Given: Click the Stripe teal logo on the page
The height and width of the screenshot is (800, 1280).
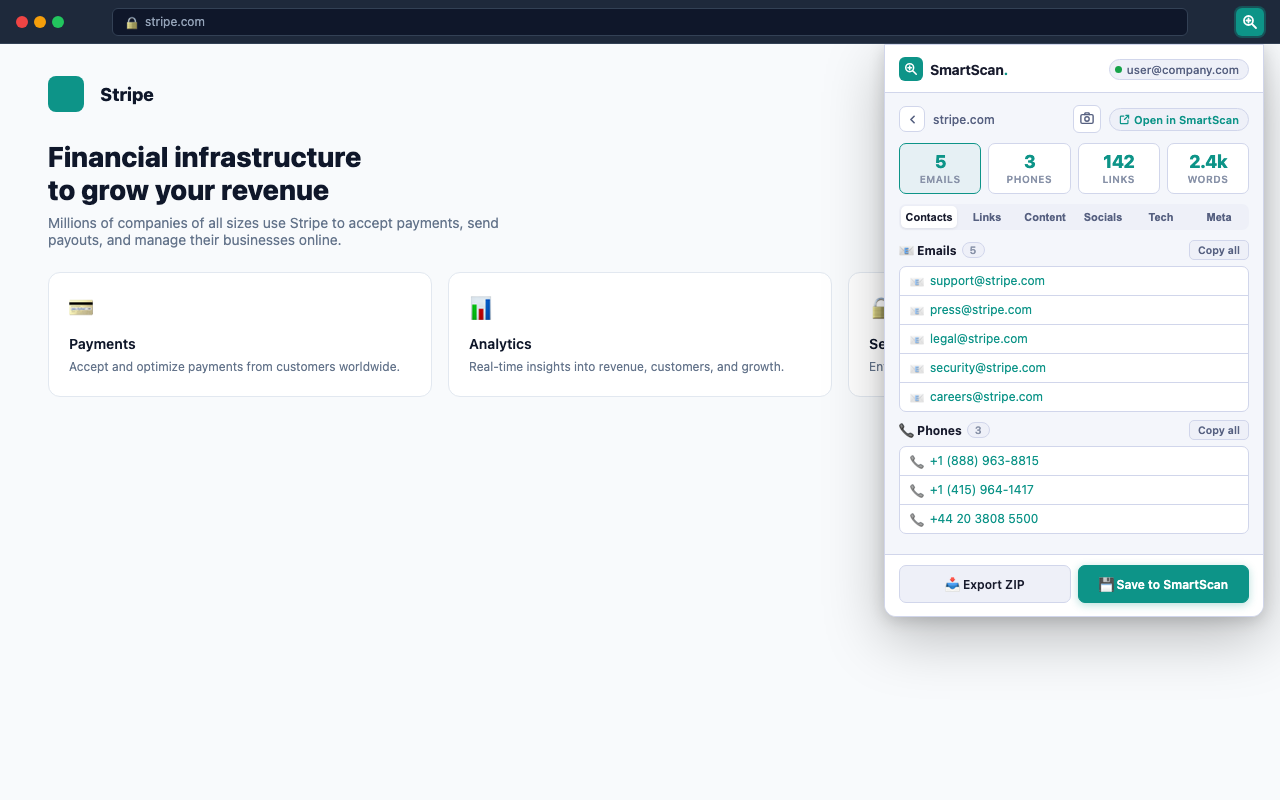Looking at the screenshot, I should point(66,94).
